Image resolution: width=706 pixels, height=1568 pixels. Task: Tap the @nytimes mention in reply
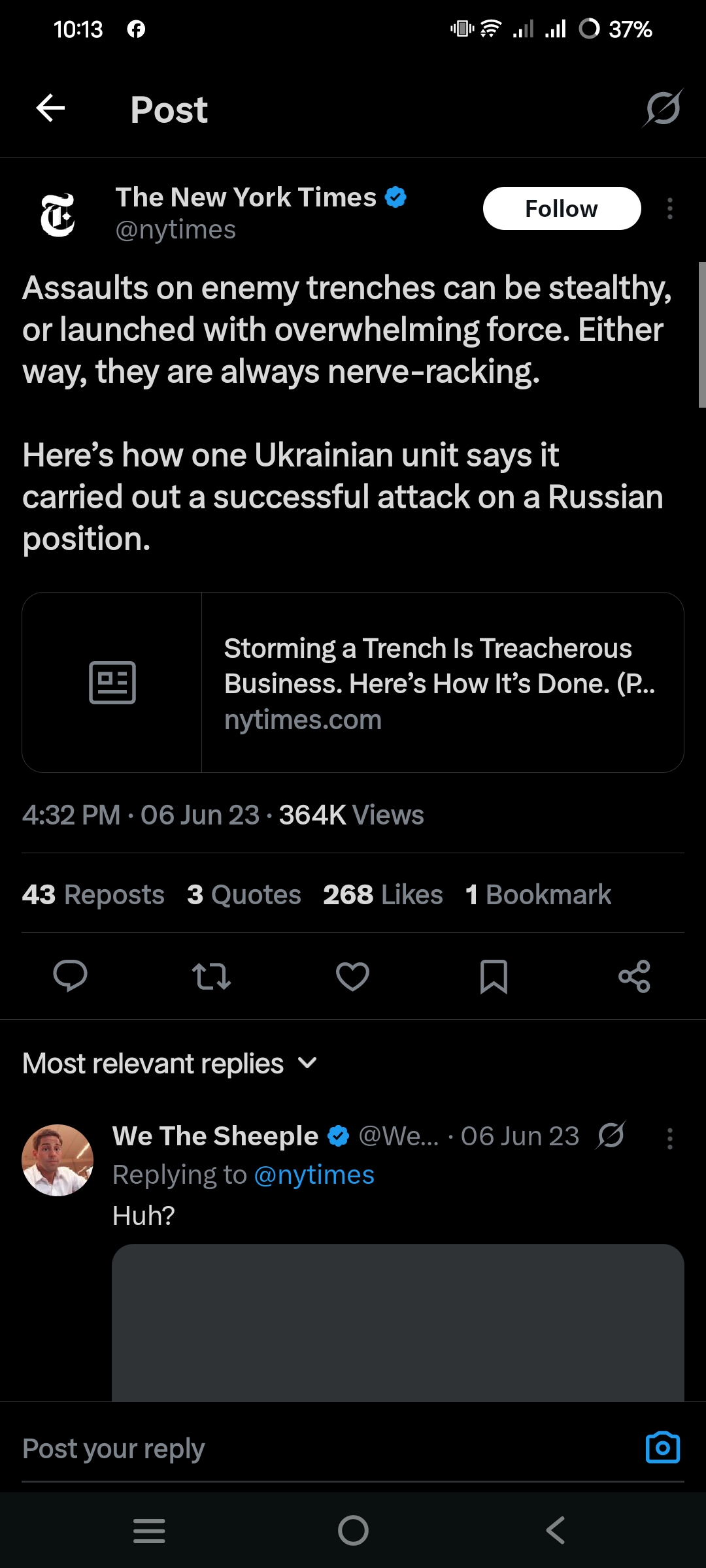[314, 1175]
